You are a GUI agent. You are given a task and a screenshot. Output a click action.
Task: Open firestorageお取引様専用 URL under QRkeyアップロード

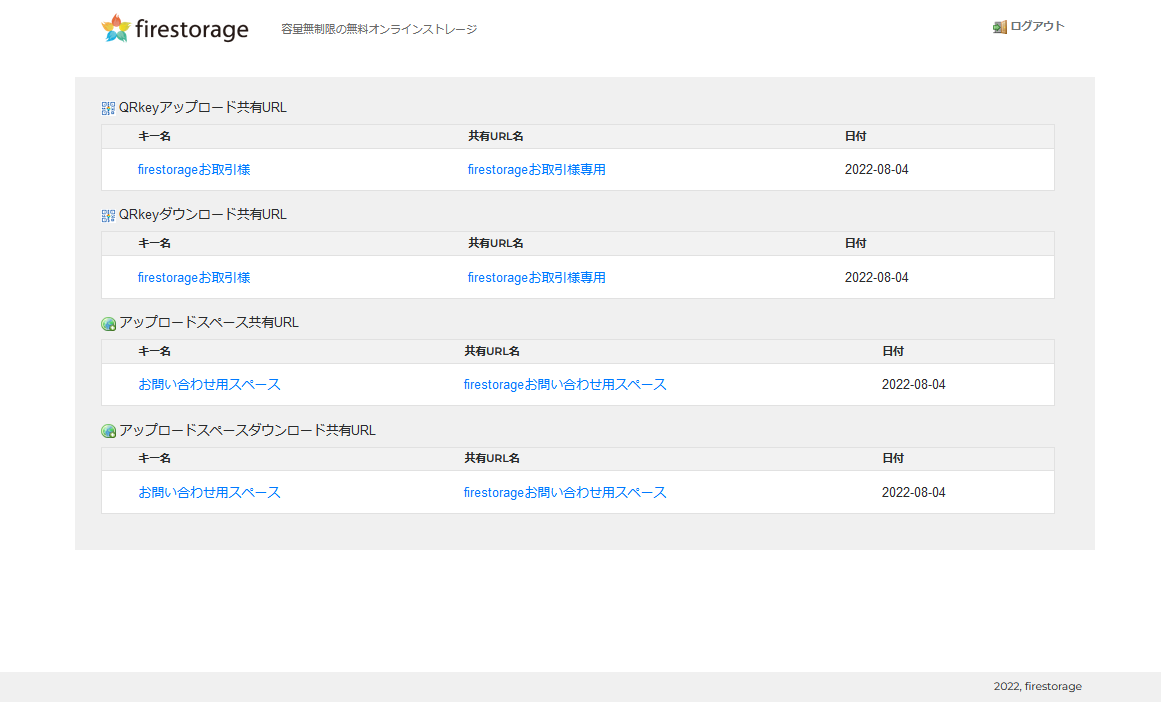537,169
